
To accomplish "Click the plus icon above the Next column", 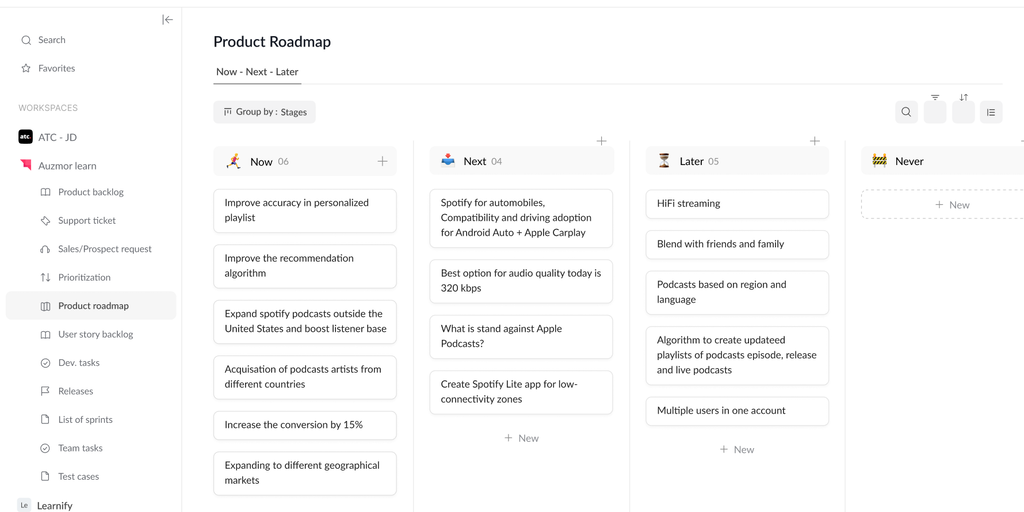I will point(601,141).
